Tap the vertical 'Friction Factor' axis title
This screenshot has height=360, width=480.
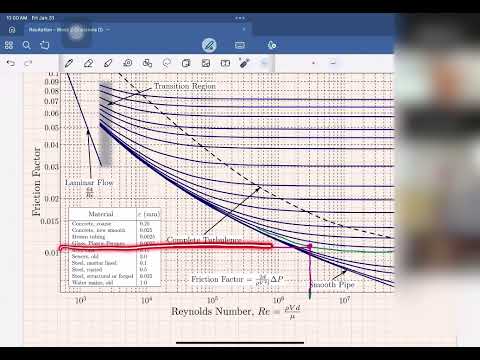(36, 182)
